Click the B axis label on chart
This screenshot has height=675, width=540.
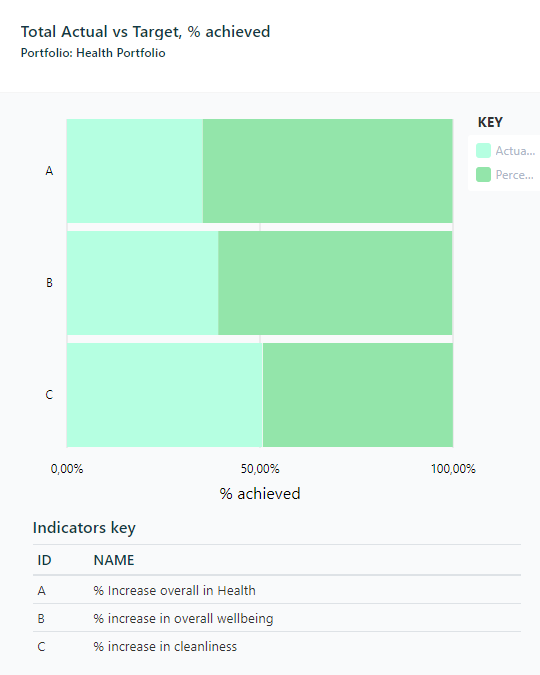[x=50, y=283]
